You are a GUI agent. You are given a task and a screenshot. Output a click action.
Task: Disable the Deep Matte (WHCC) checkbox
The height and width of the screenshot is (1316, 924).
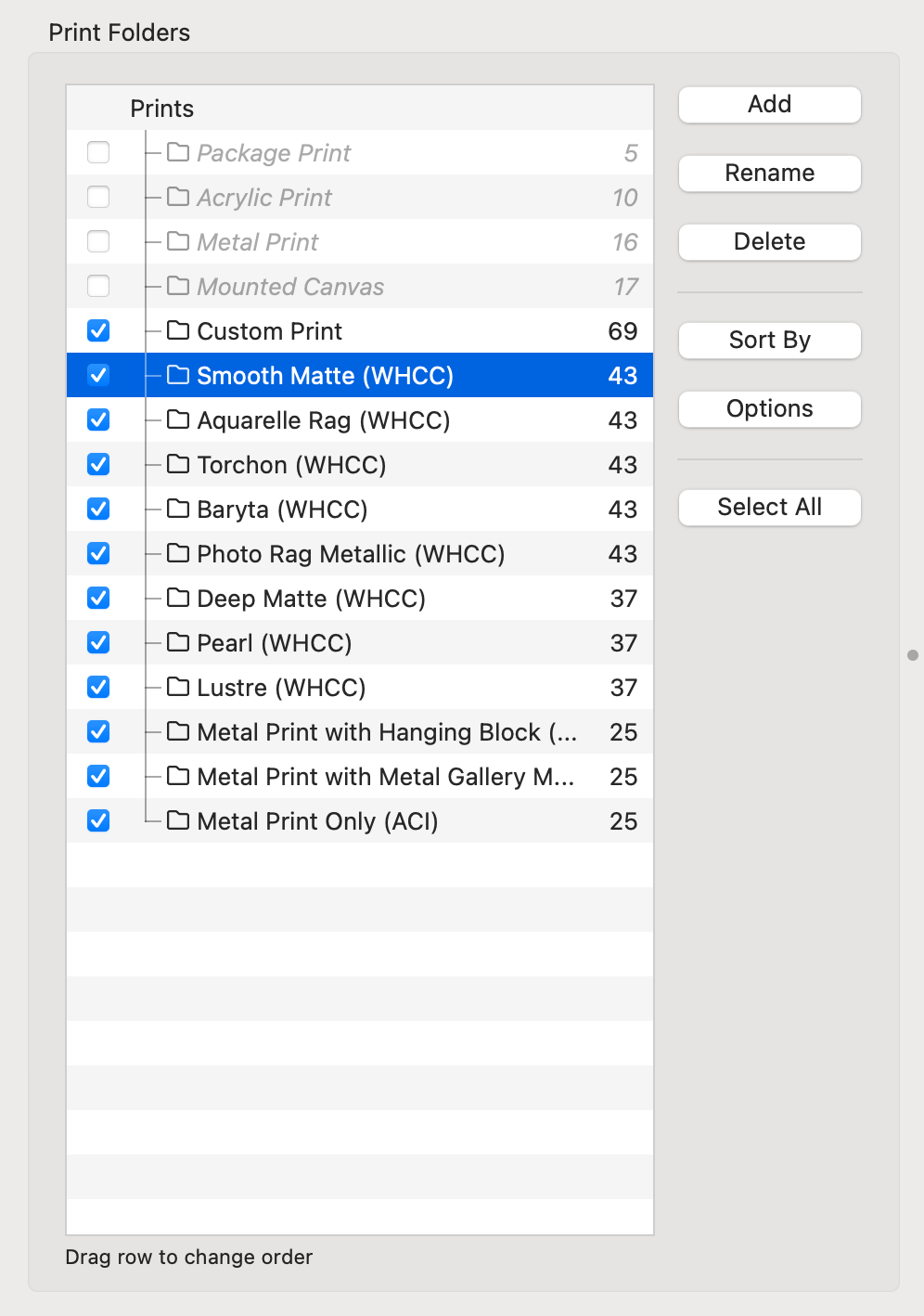click(x=98, y=598)
